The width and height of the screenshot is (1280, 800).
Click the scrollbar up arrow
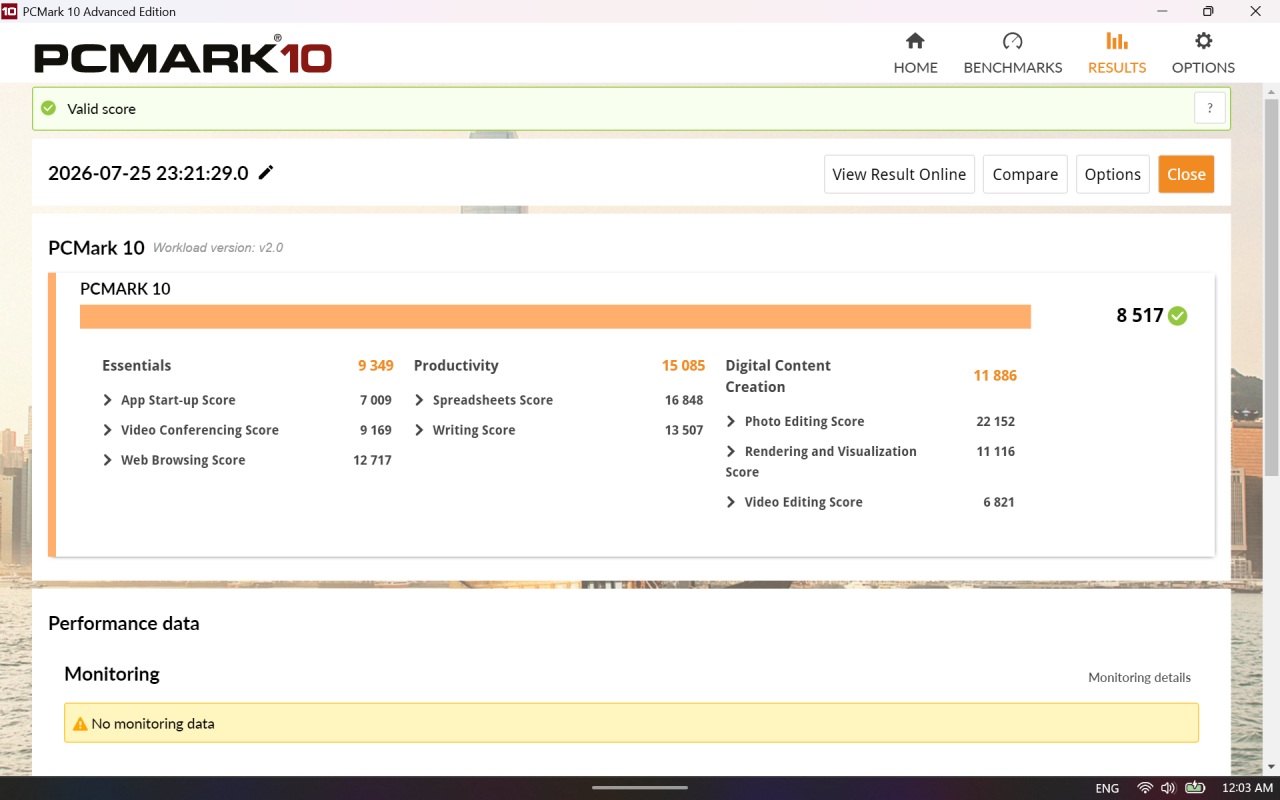click(x=1271, y=92)
